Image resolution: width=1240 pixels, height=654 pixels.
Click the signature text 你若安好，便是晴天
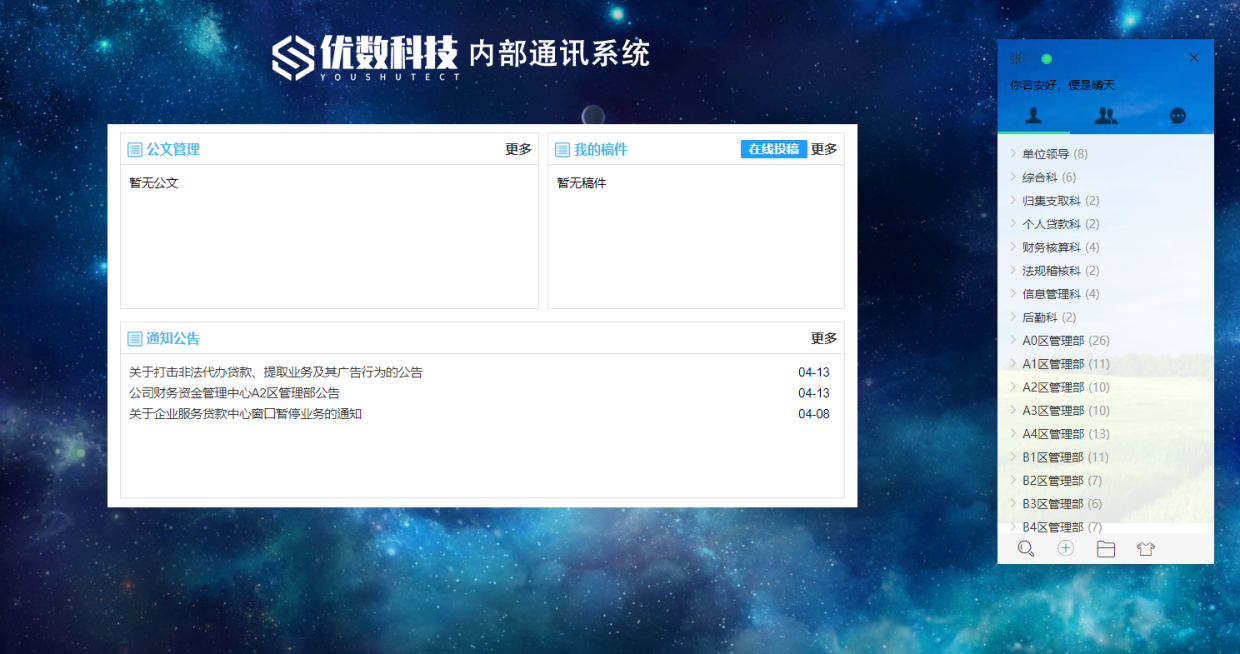point(1062,85)
